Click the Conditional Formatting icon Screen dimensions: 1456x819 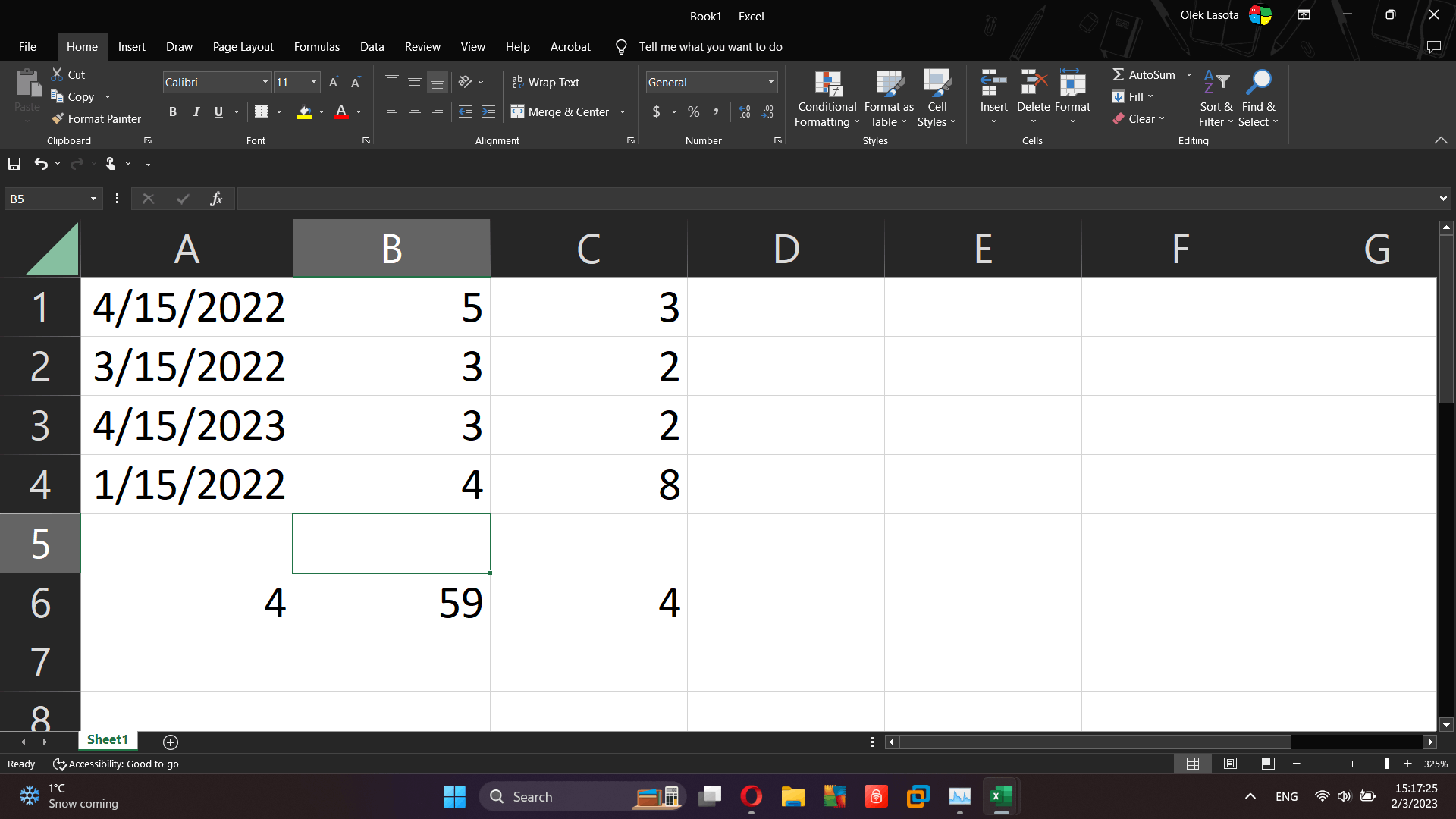(x=827, y=85)
